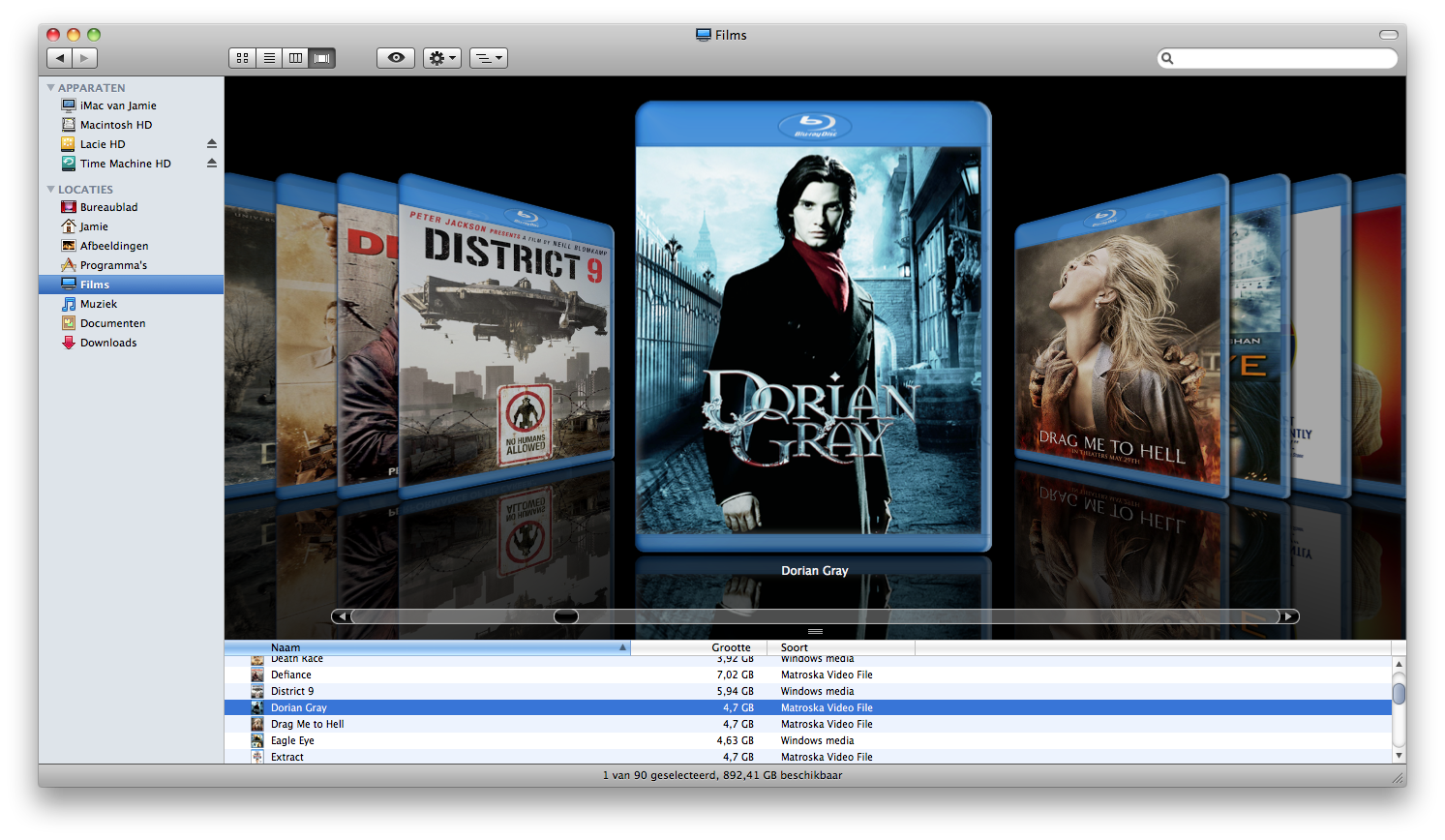Image resolution: width=1445 pixels, height=840 pixels.
Task: Select the District 9 cover
Action: pyautogui.click(x=506, y=336)
